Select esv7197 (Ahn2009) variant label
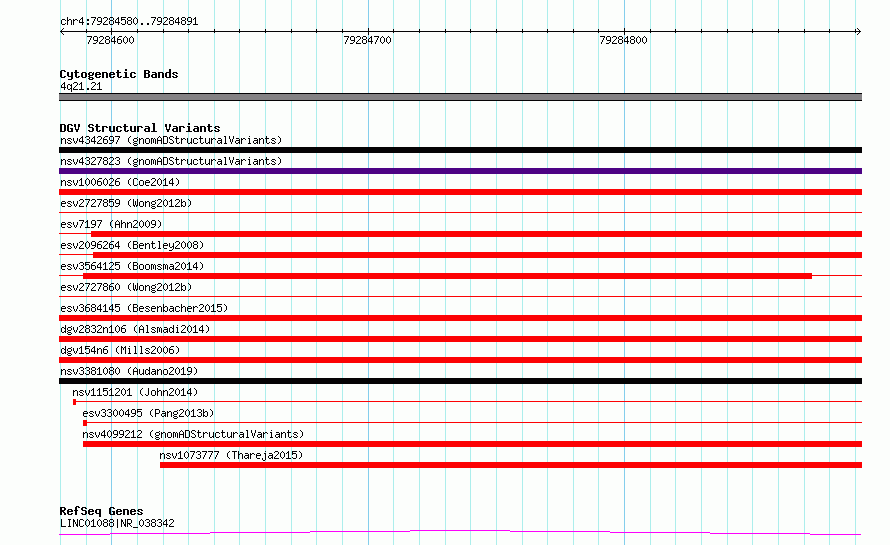 click(111, 224)
